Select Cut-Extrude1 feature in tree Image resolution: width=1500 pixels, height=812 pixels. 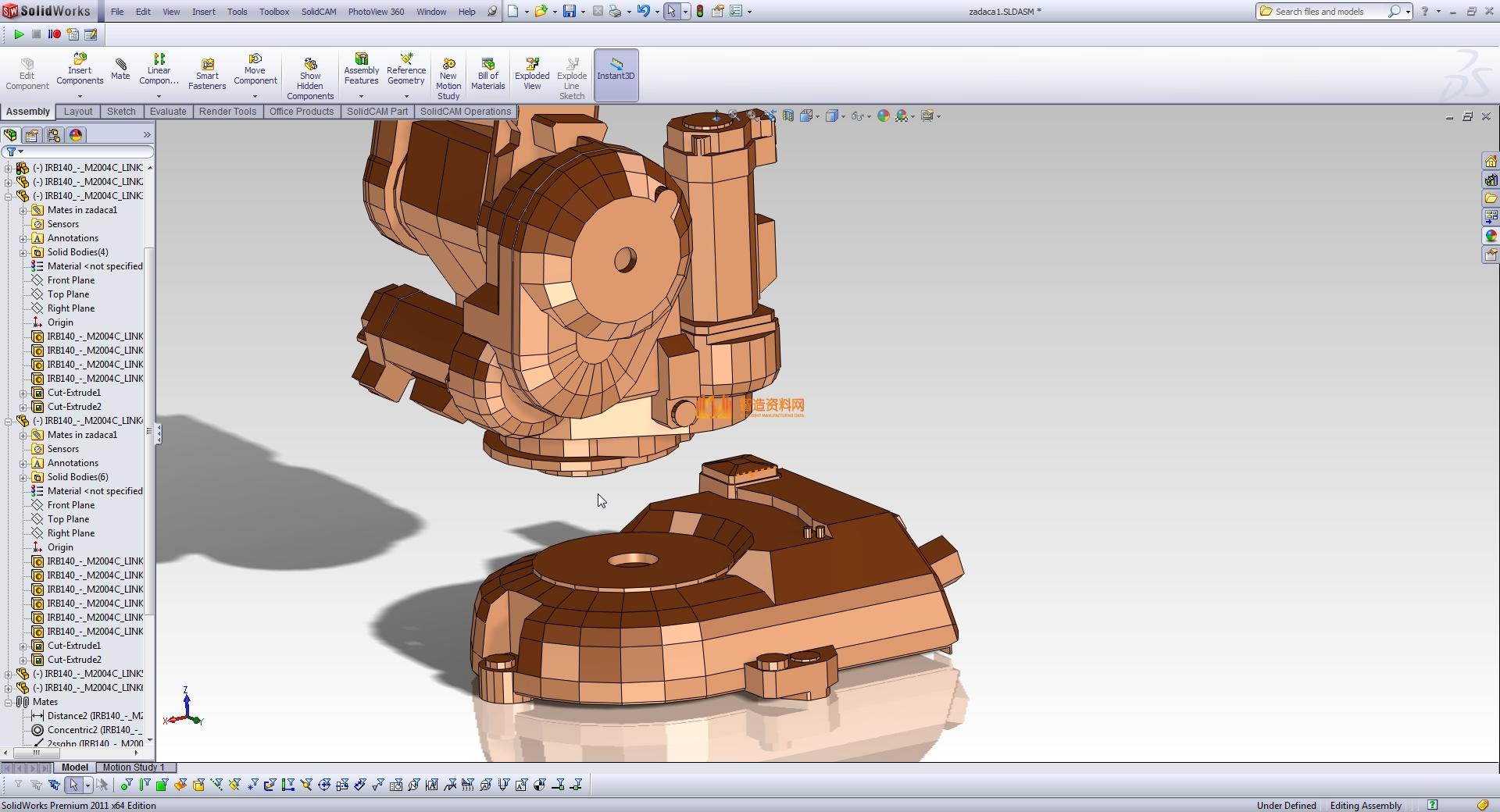click(74, 393)
